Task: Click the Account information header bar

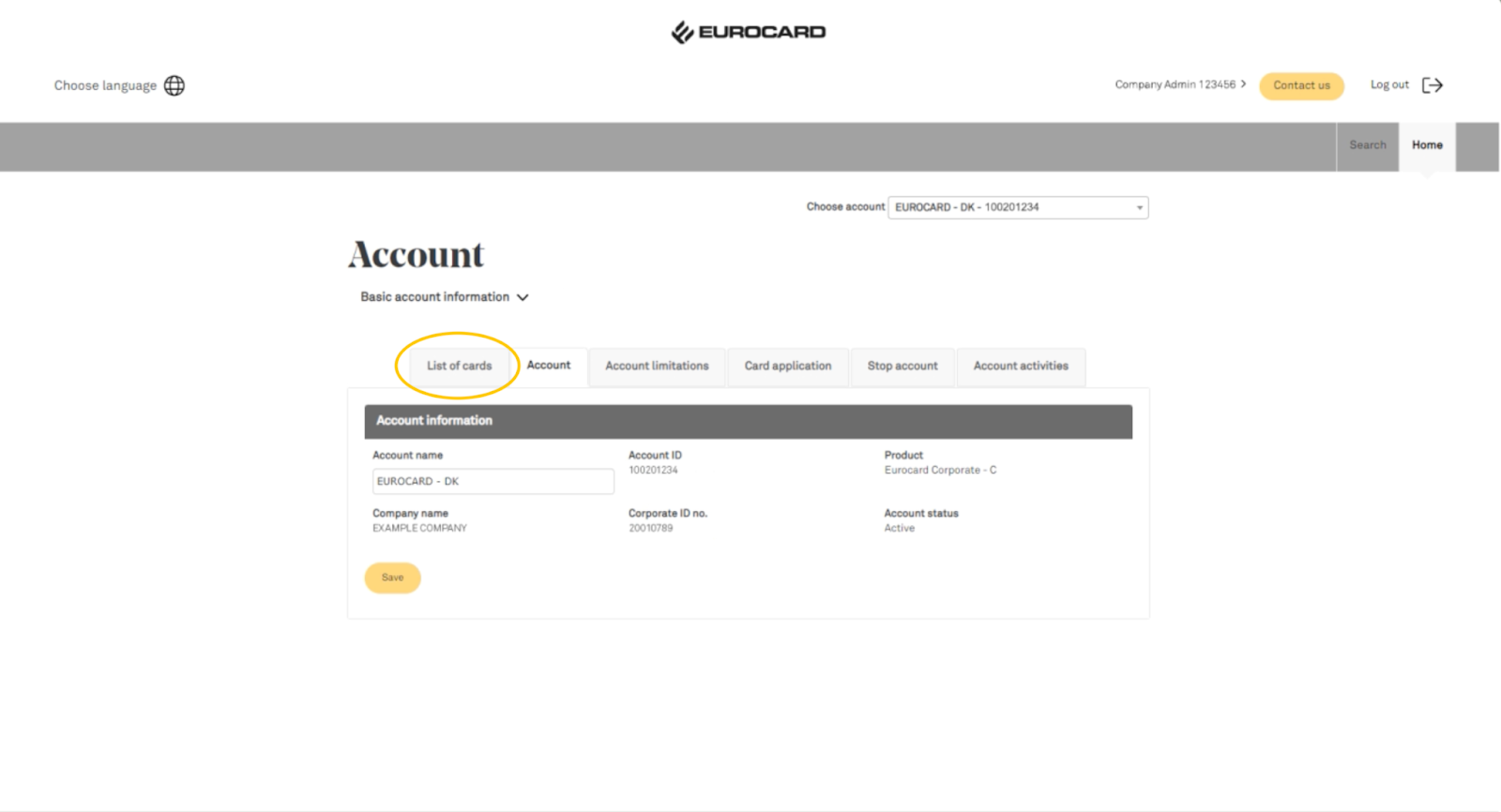Action: [748, 421]
